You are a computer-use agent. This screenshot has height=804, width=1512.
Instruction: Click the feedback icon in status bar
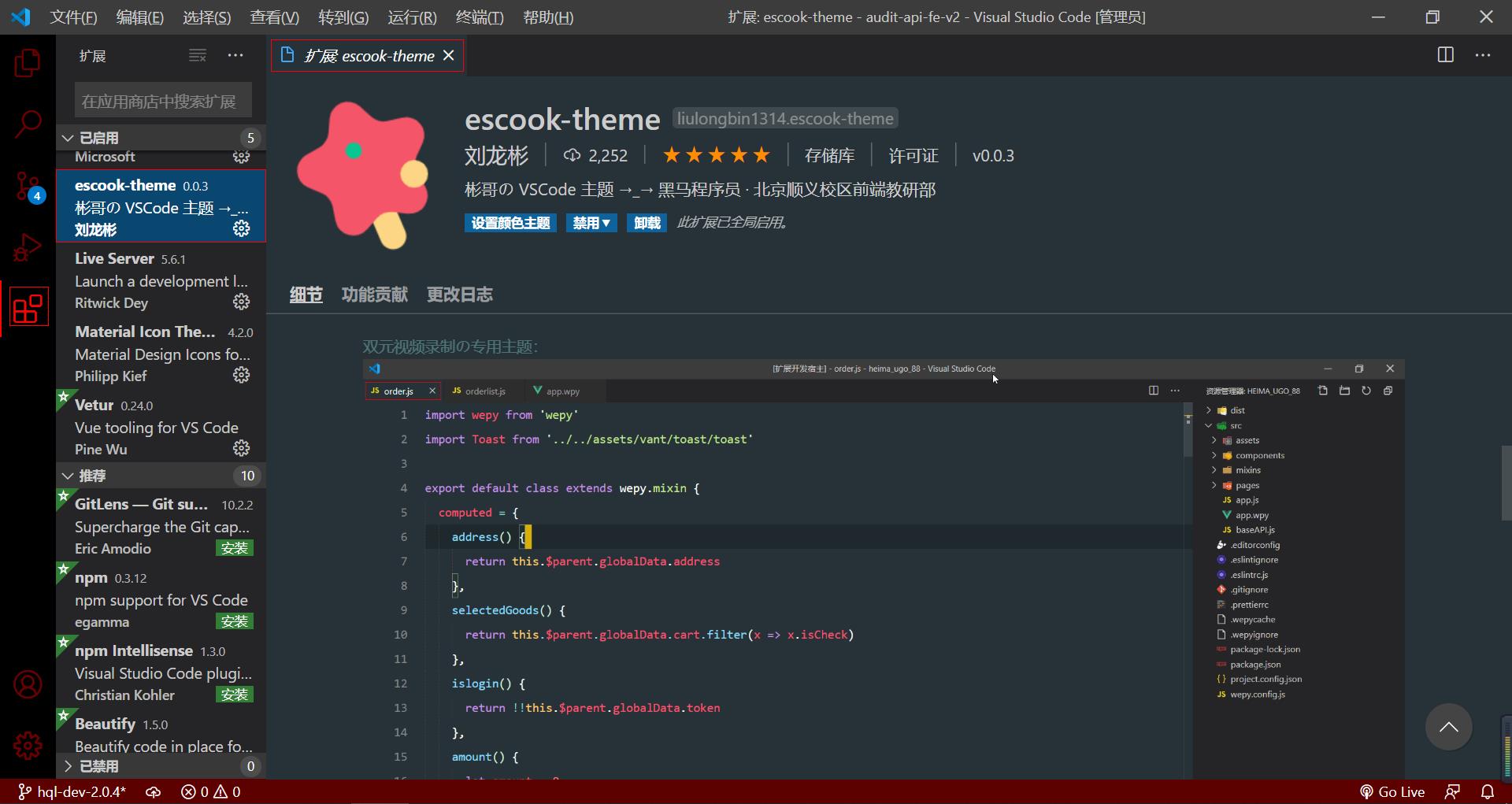[x=1452, y=792]
